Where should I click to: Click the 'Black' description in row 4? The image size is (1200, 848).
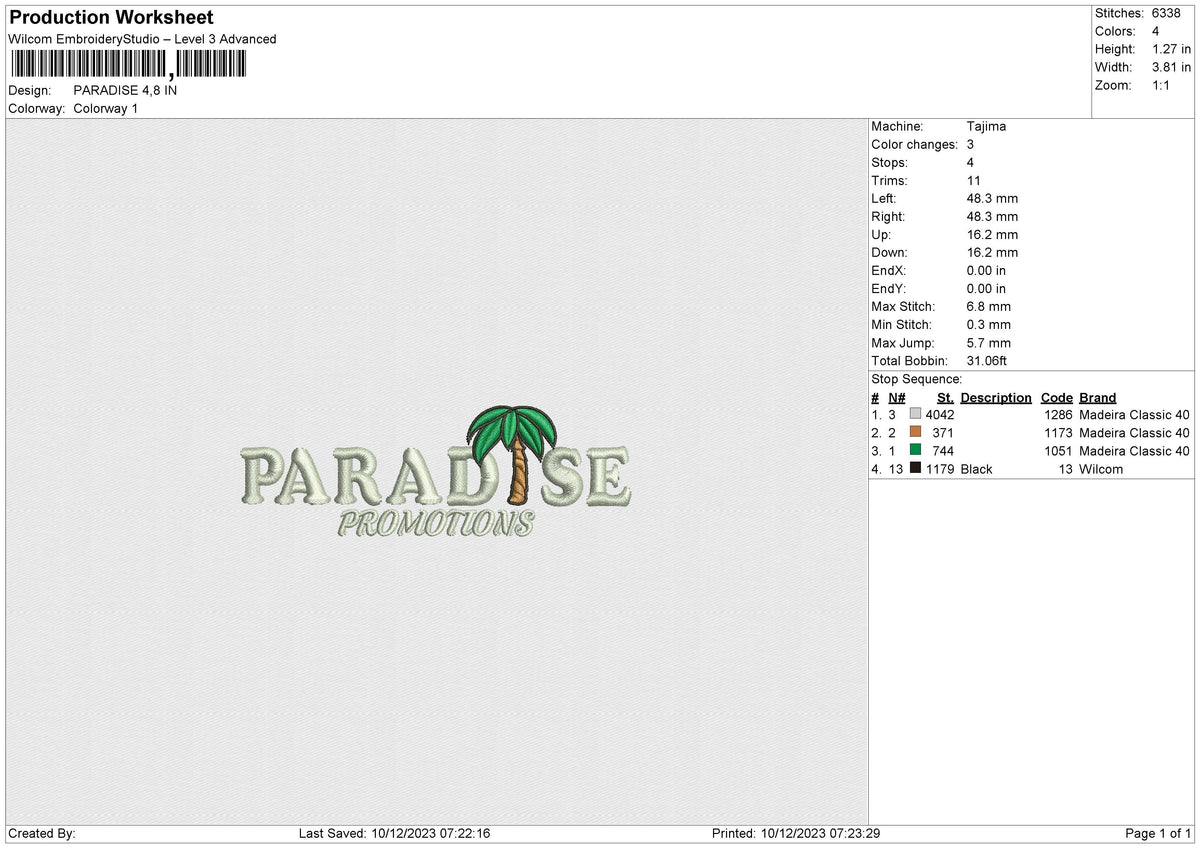coord(977,468)
